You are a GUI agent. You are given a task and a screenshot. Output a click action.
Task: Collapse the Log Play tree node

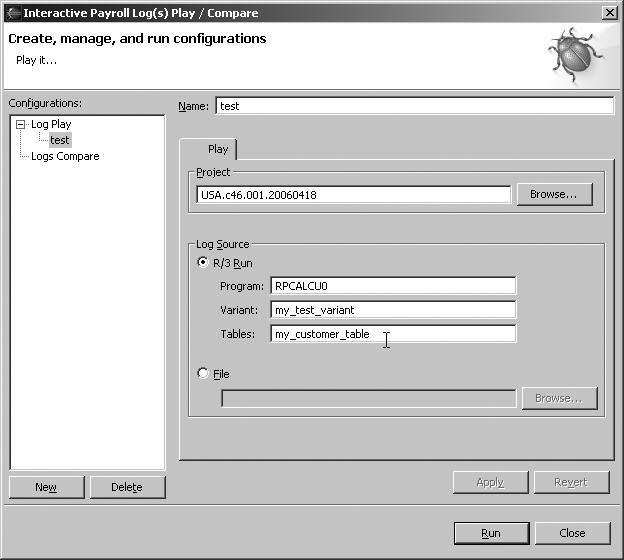20,124
